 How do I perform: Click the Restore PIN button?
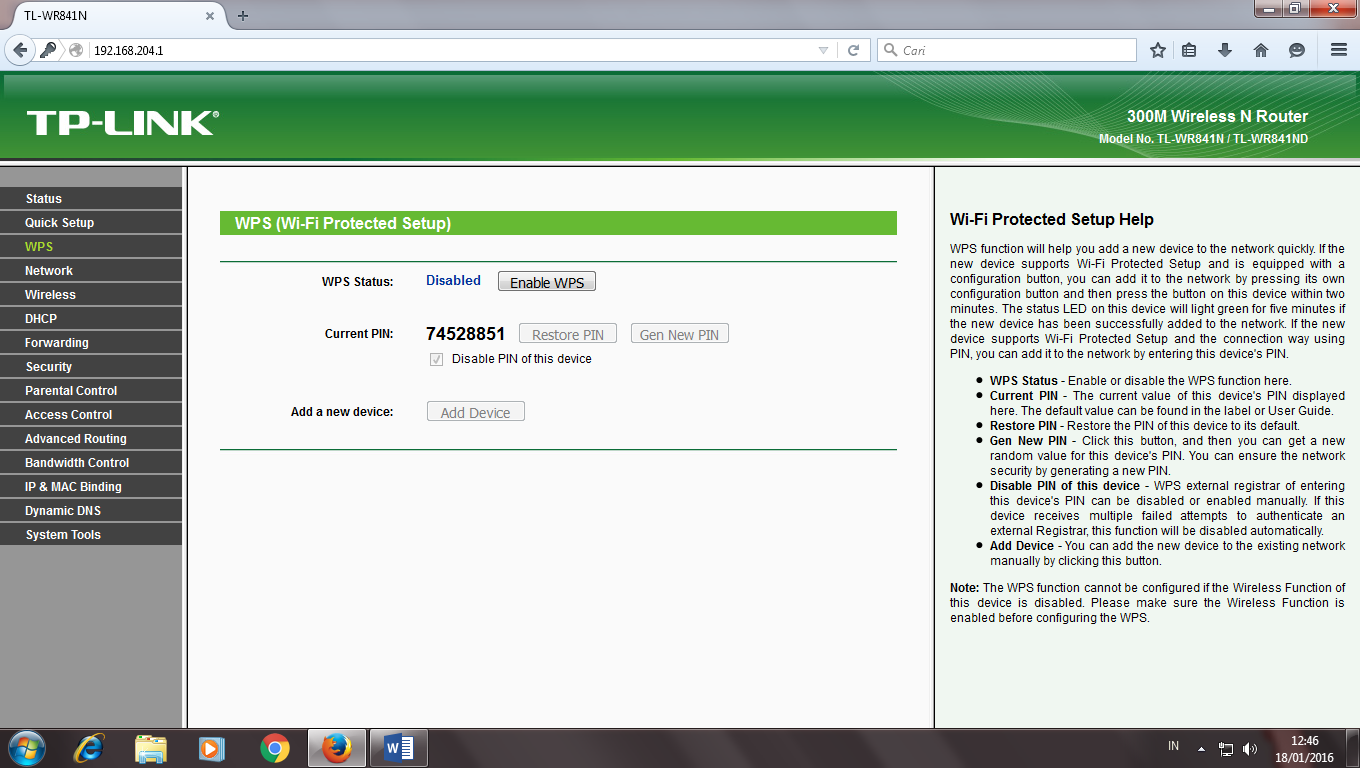pos(568,334)
